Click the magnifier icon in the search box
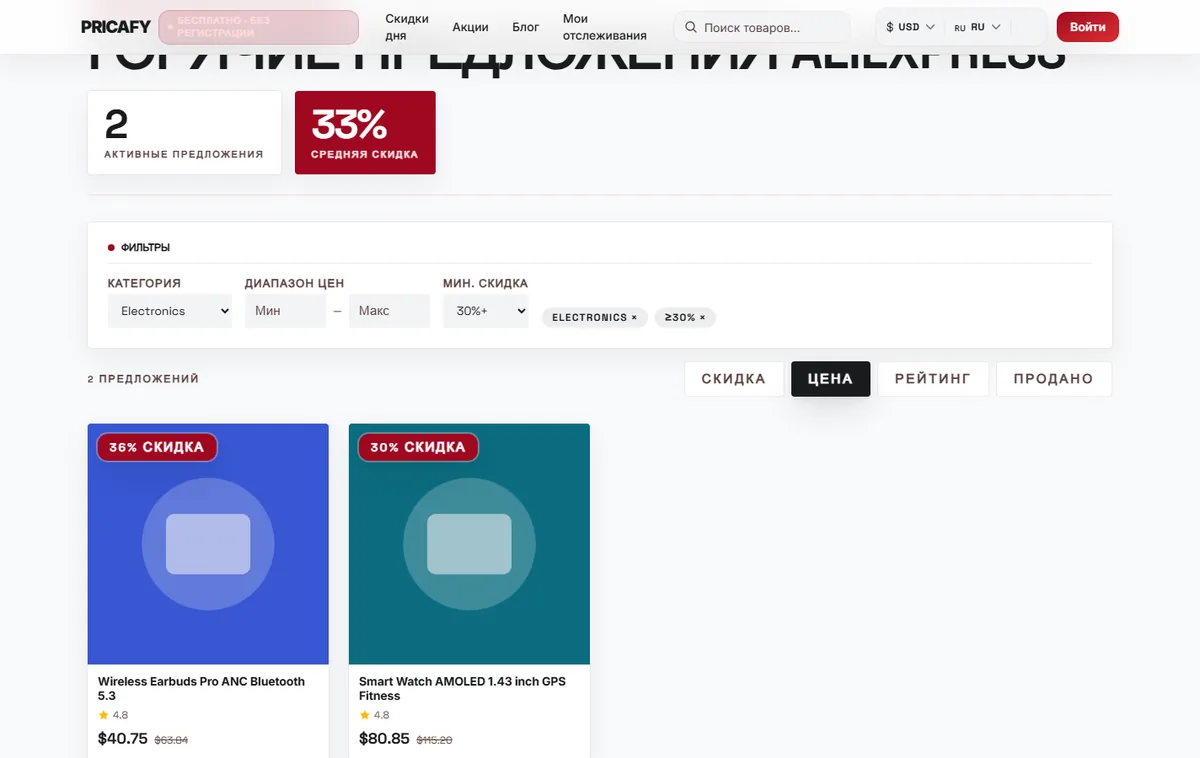The height and width of the screenshot is (758, 1200). (691, 27)
